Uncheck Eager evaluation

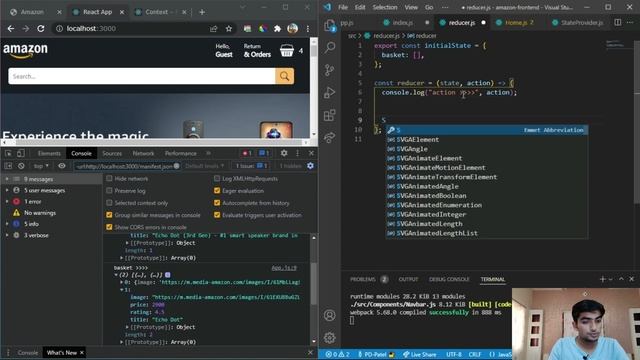coord(217,191)
